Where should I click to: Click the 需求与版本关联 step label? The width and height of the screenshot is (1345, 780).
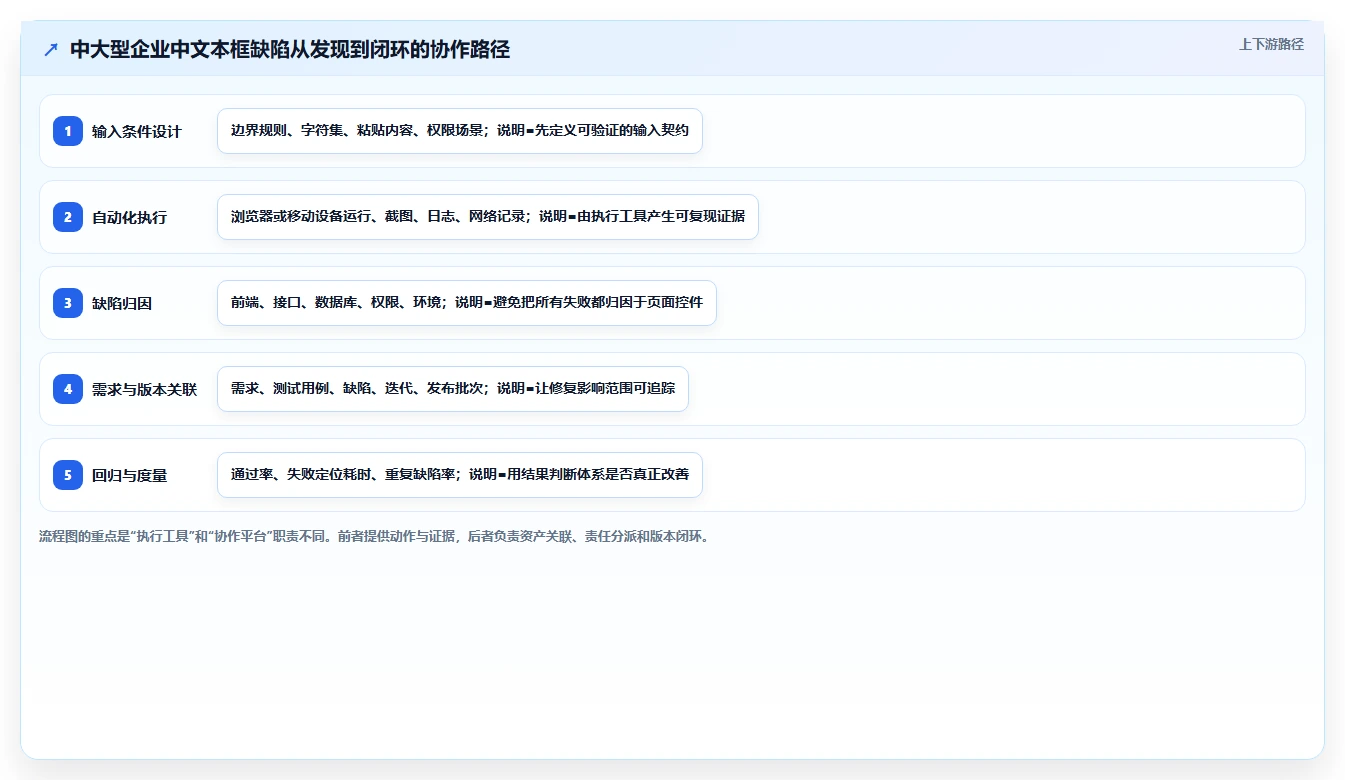pos(144,389)
